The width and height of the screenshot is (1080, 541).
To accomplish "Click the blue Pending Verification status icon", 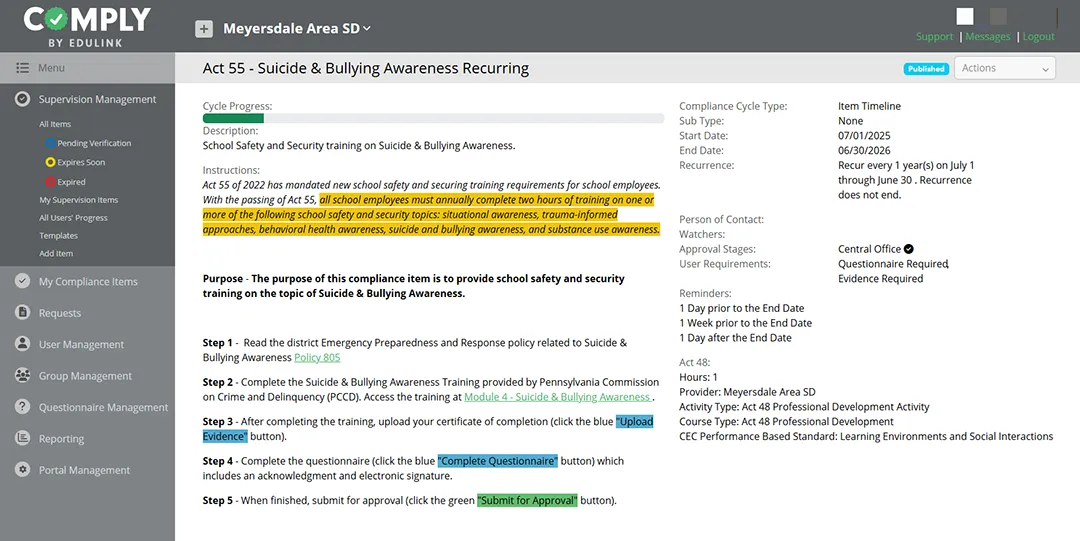I will pyautogui.click(x=50, y=143).
